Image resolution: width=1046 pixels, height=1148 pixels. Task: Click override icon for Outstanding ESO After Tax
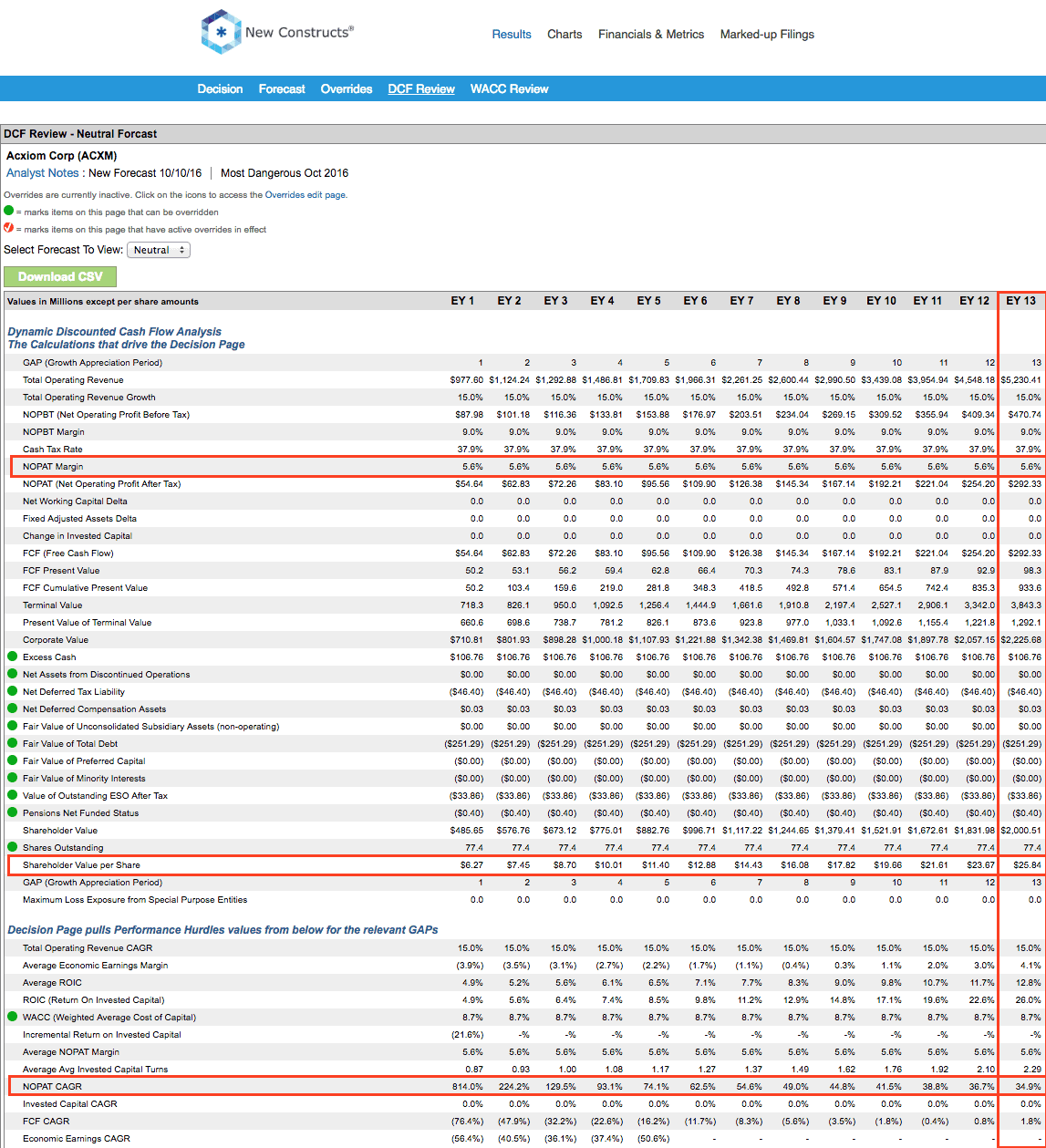pyautogui.click(x=13, y=795)
